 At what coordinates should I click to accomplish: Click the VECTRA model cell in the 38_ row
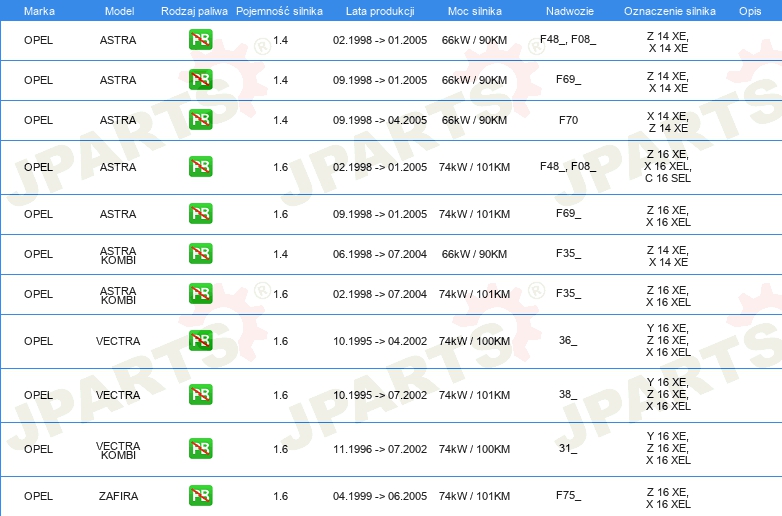coord(118,395)
